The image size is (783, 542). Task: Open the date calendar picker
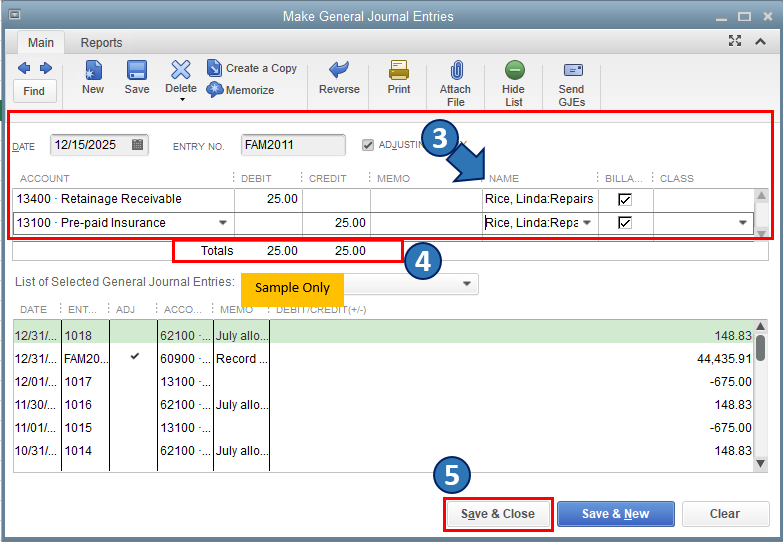tap(137, 145)
